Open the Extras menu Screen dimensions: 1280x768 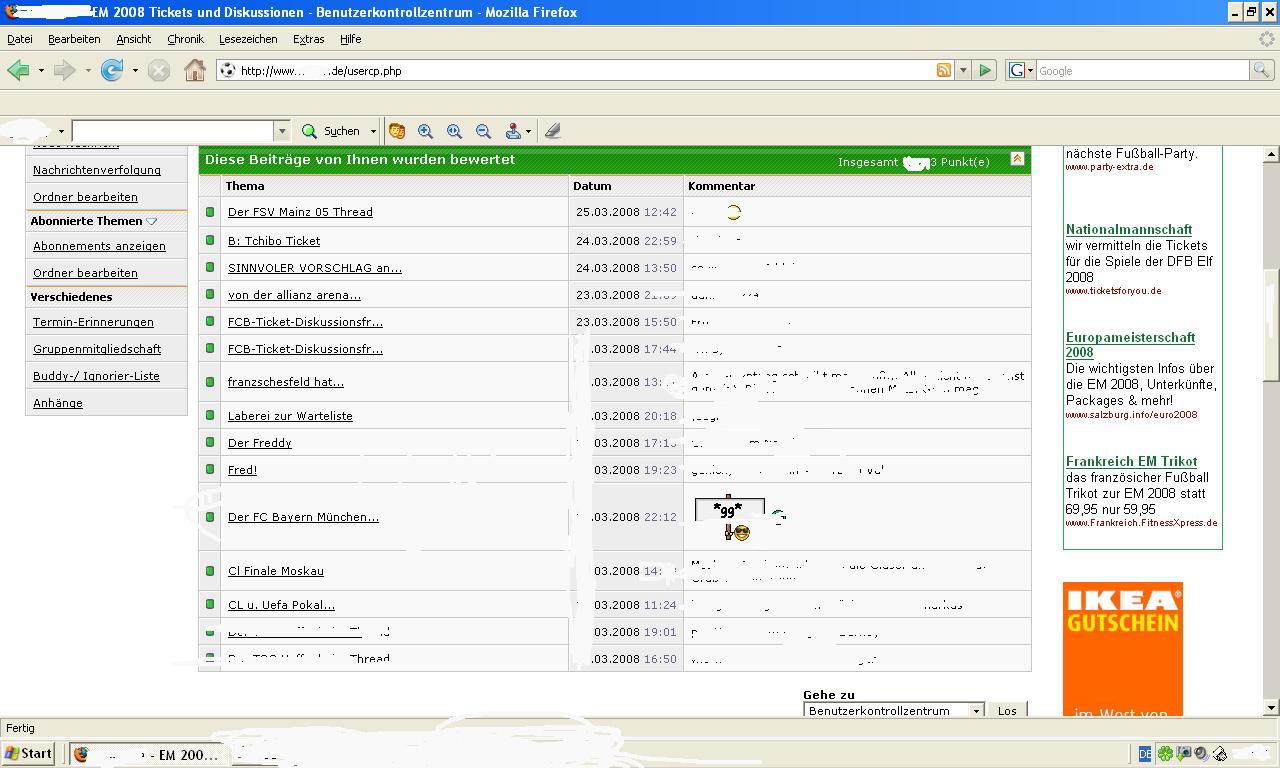pyautogui.click(x=308, y=39)
